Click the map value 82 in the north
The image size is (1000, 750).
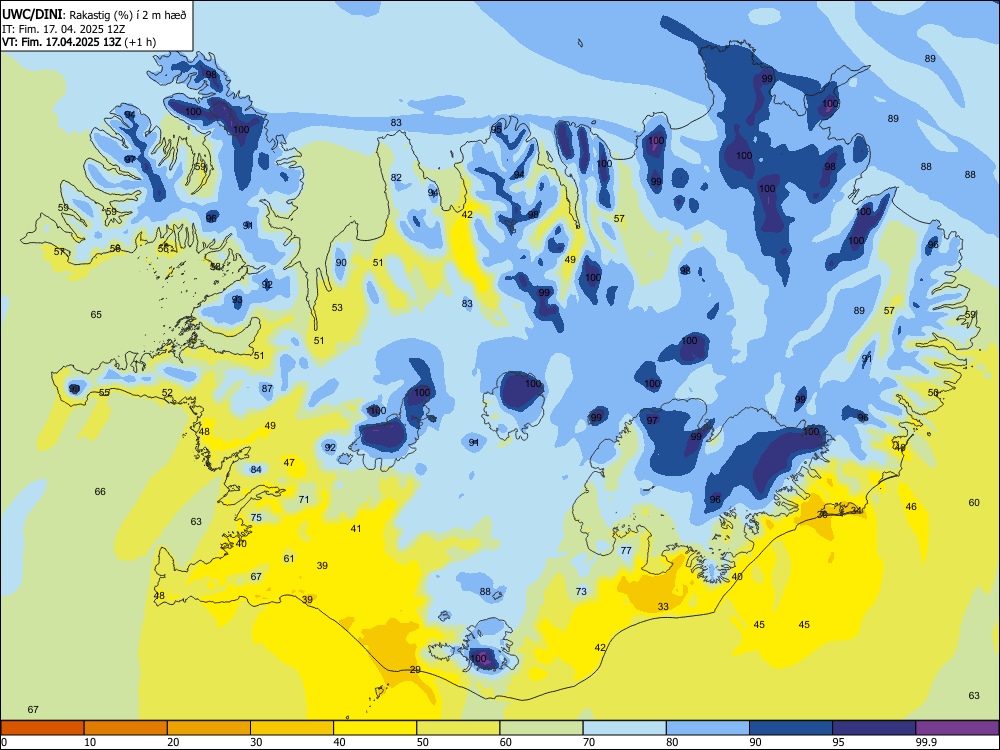point(397,178)
